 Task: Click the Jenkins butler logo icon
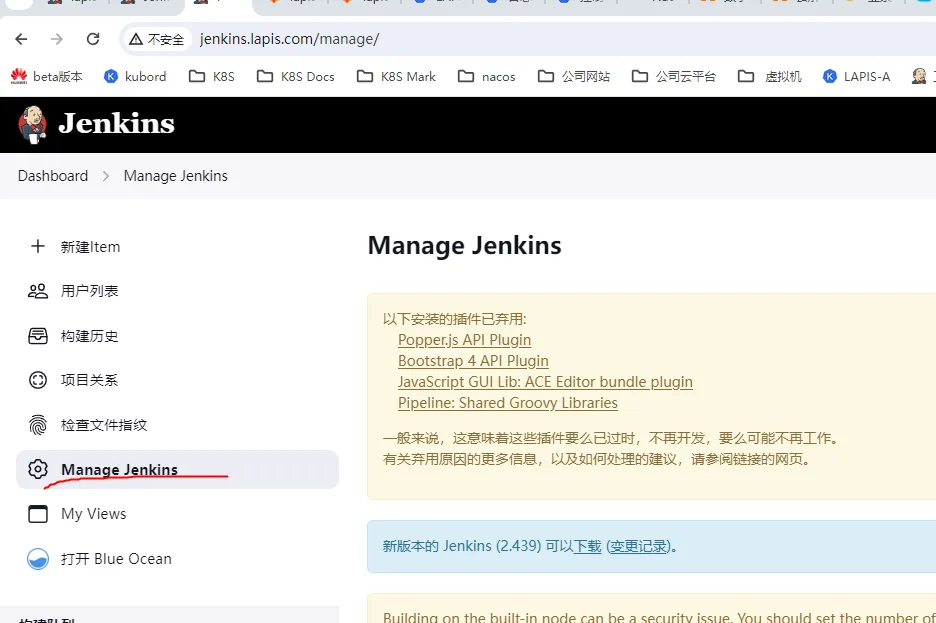pyautogui.click(x=33, y=124)
